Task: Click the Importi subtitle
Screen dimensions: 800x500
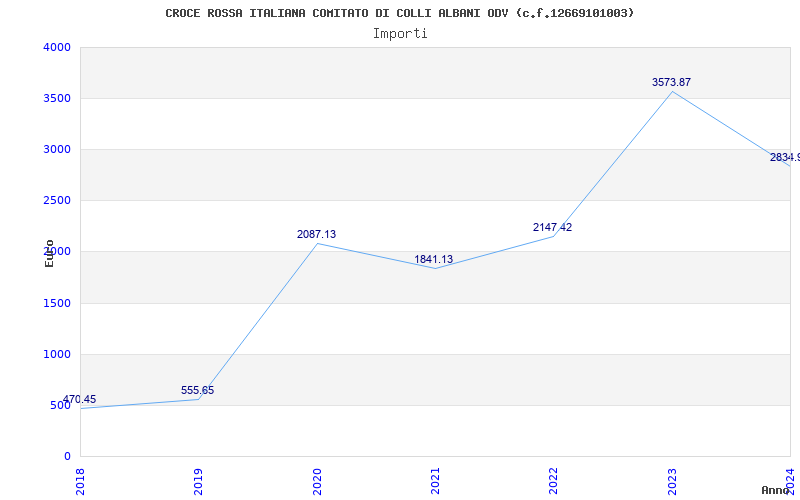Action: (400, 34)
